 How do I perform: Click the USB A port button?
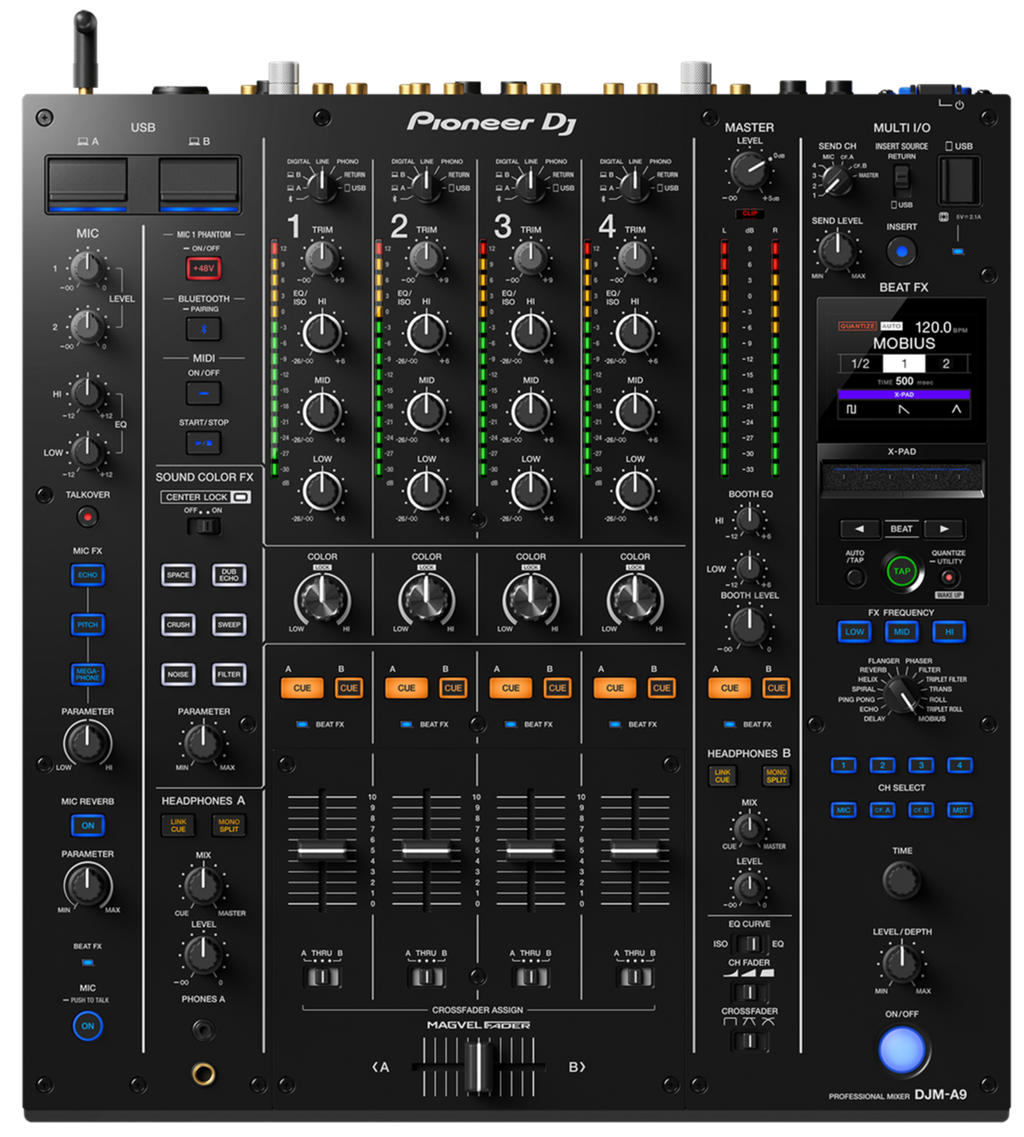tap(87, 186)
